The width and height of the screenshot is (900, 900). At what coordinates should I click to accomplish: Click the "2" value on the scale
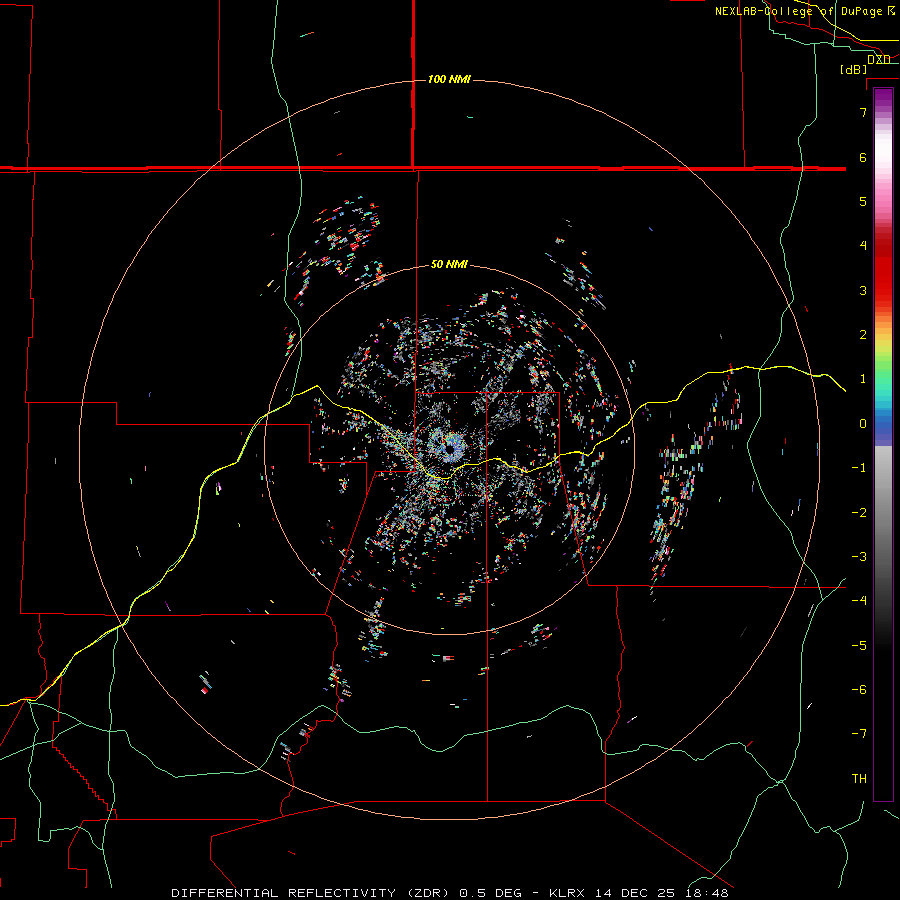click(863, 335)
